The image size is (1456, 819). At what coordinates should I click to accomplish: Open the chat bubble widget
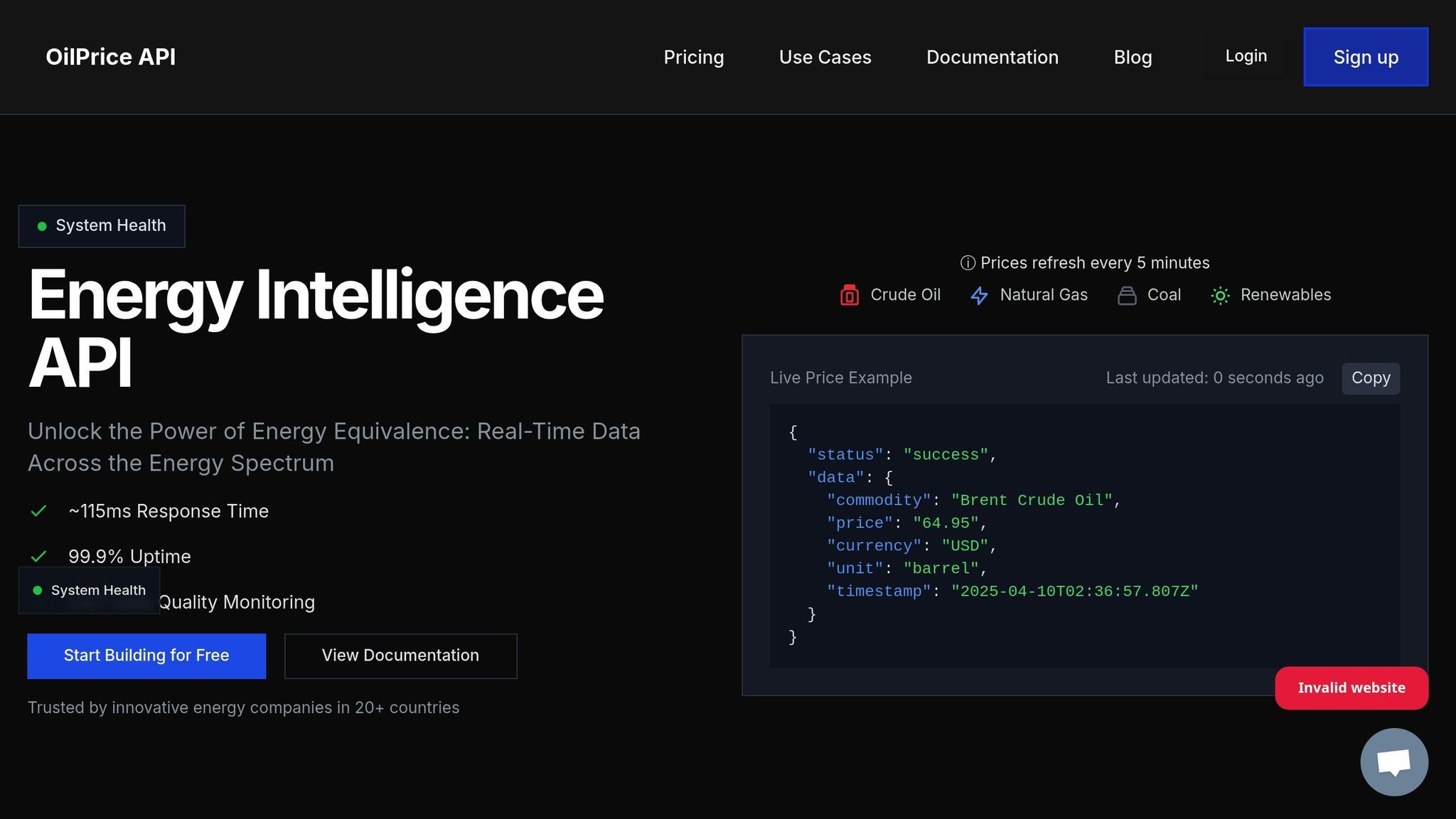pos(1393,761)
